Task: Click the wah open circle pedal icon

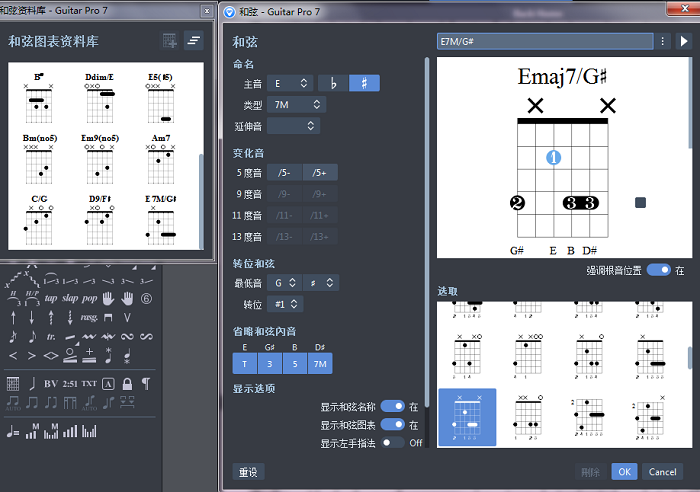Action: pos(70,355)
